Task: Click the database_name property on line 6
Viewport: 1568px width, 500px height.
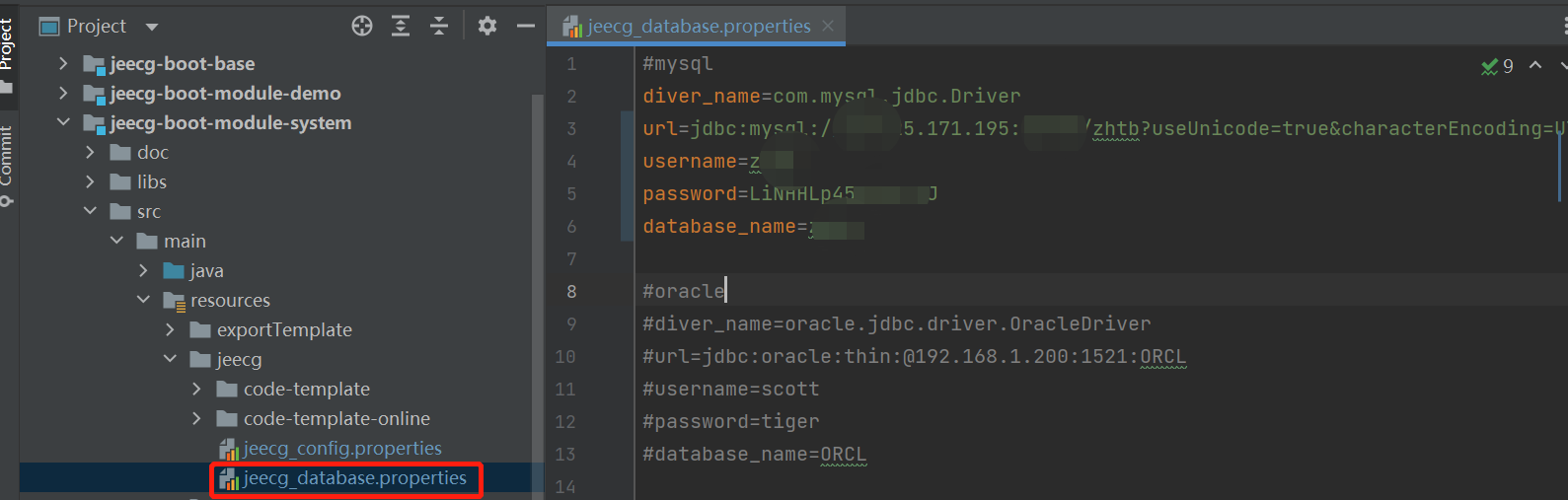Action: 753,227
